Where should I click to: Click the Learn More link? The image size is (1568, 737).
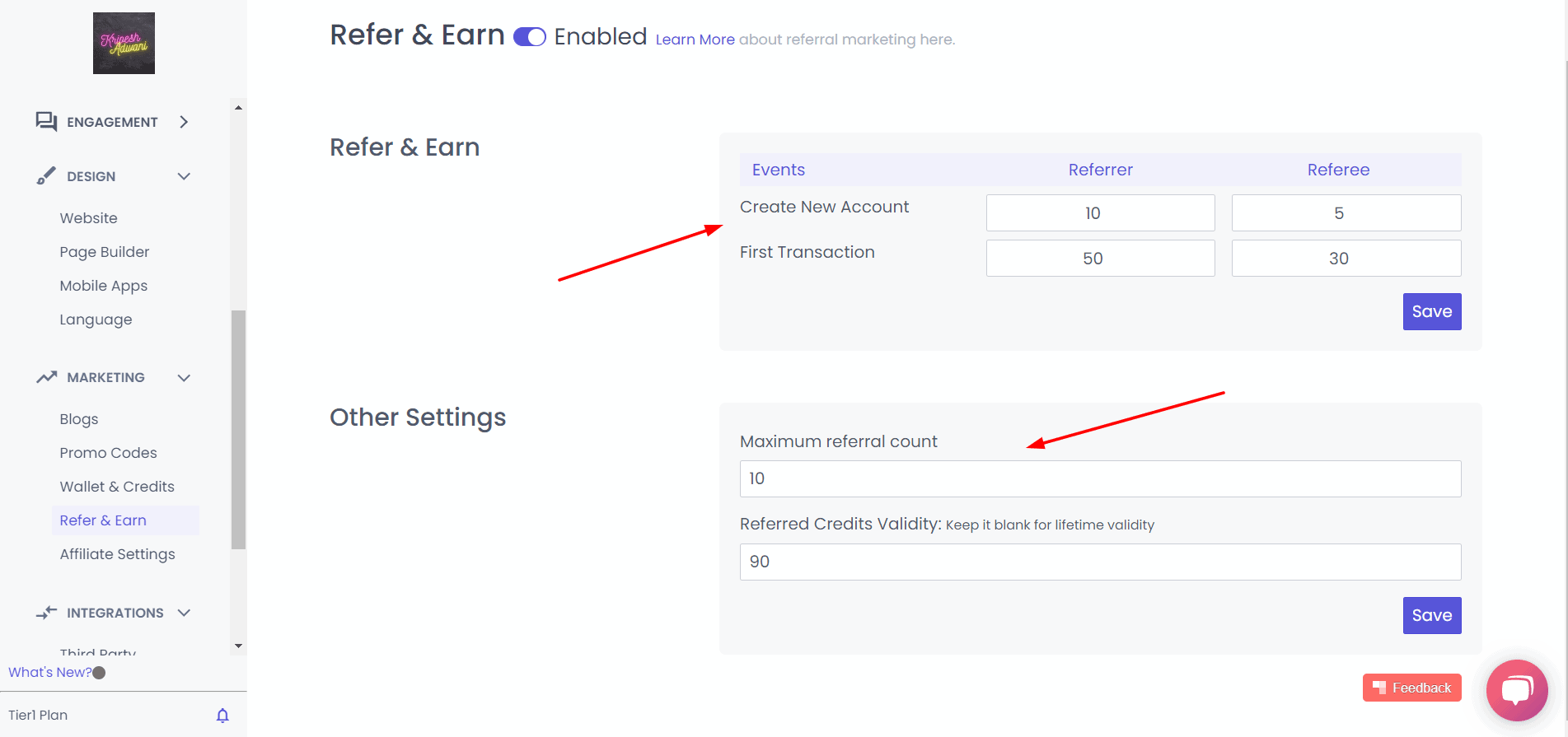coord(695,40)
